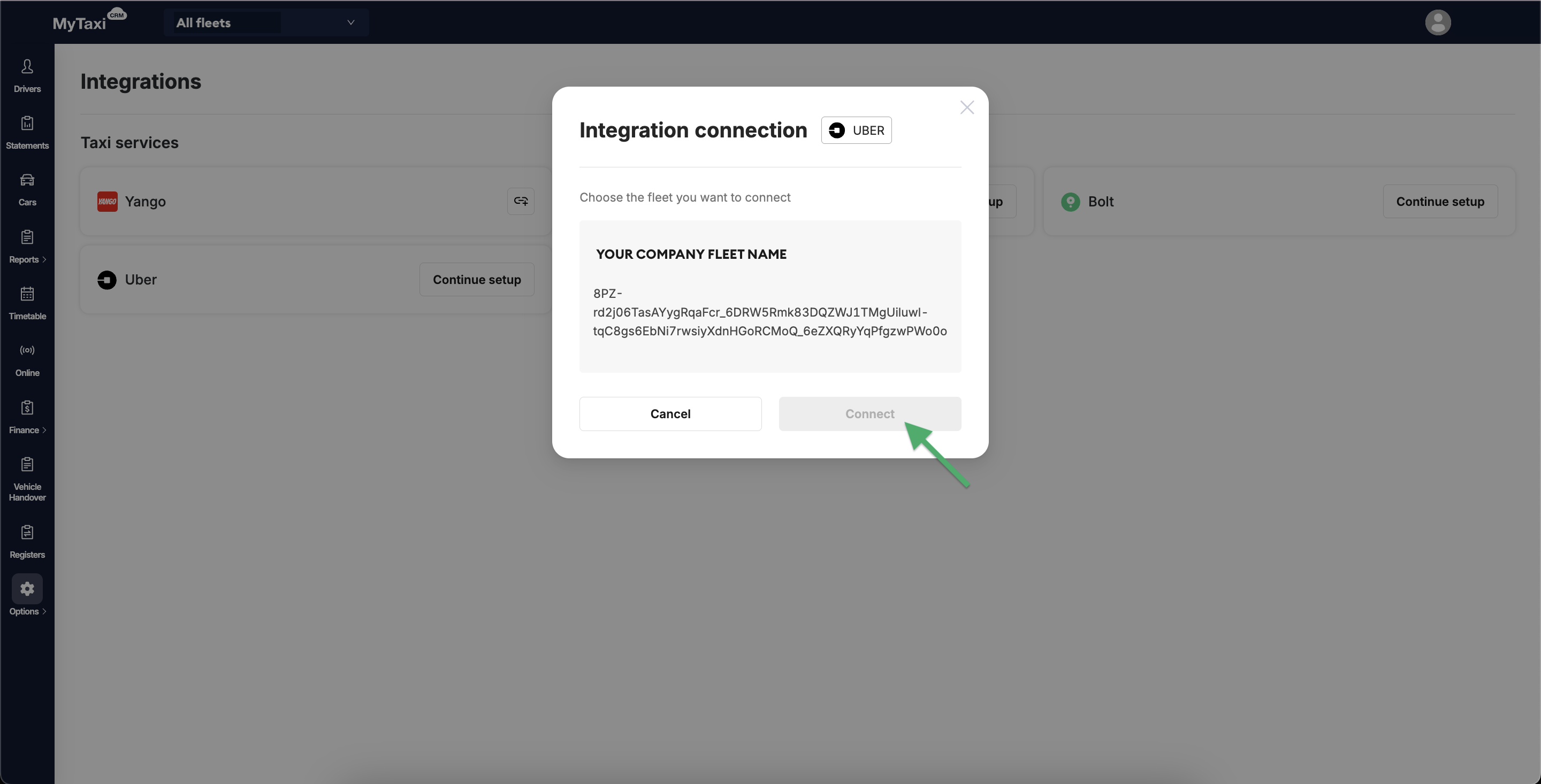The width and height of the screenshot is (1541, 784).
Task: Click the Bolt service logo
Action: 1070,202
